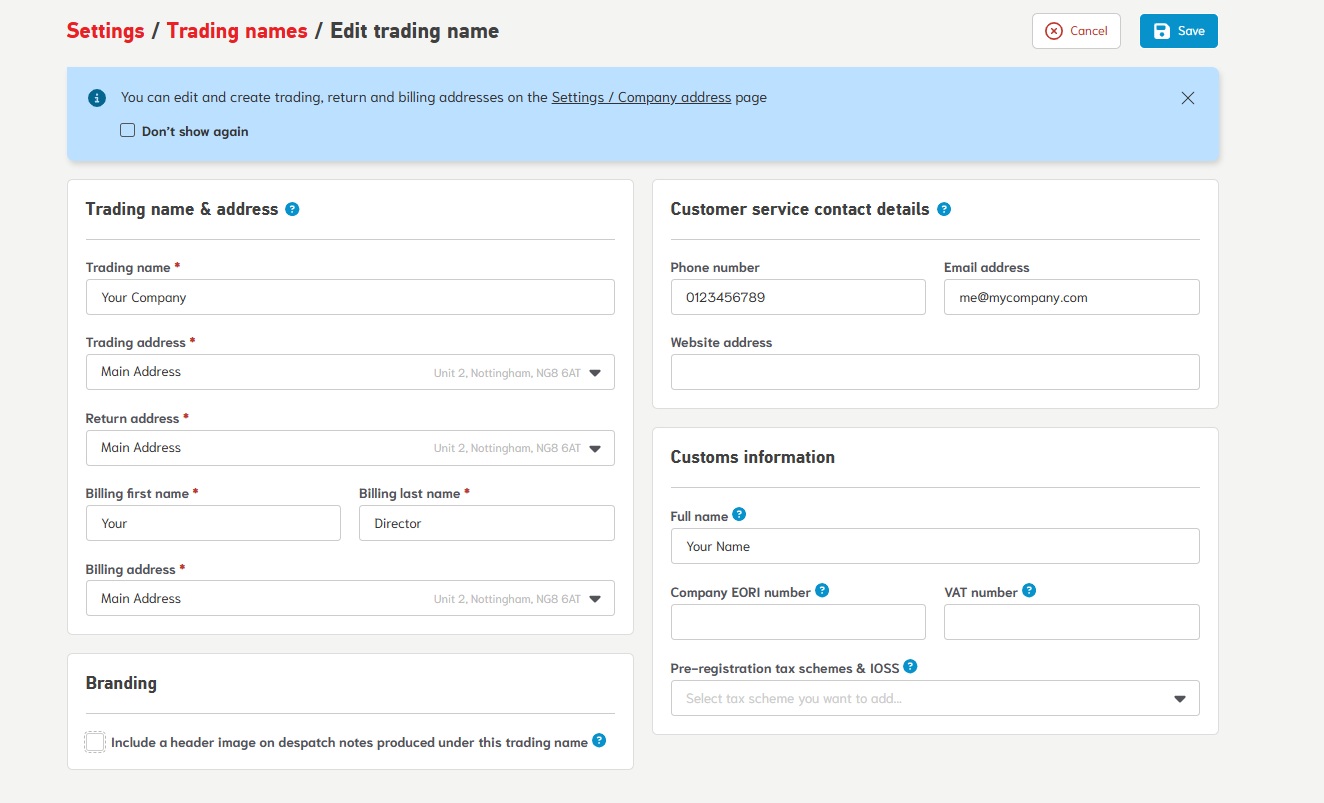Click into the Website address field
Viewport: 1324px width, 803px height.
point(934,372)
